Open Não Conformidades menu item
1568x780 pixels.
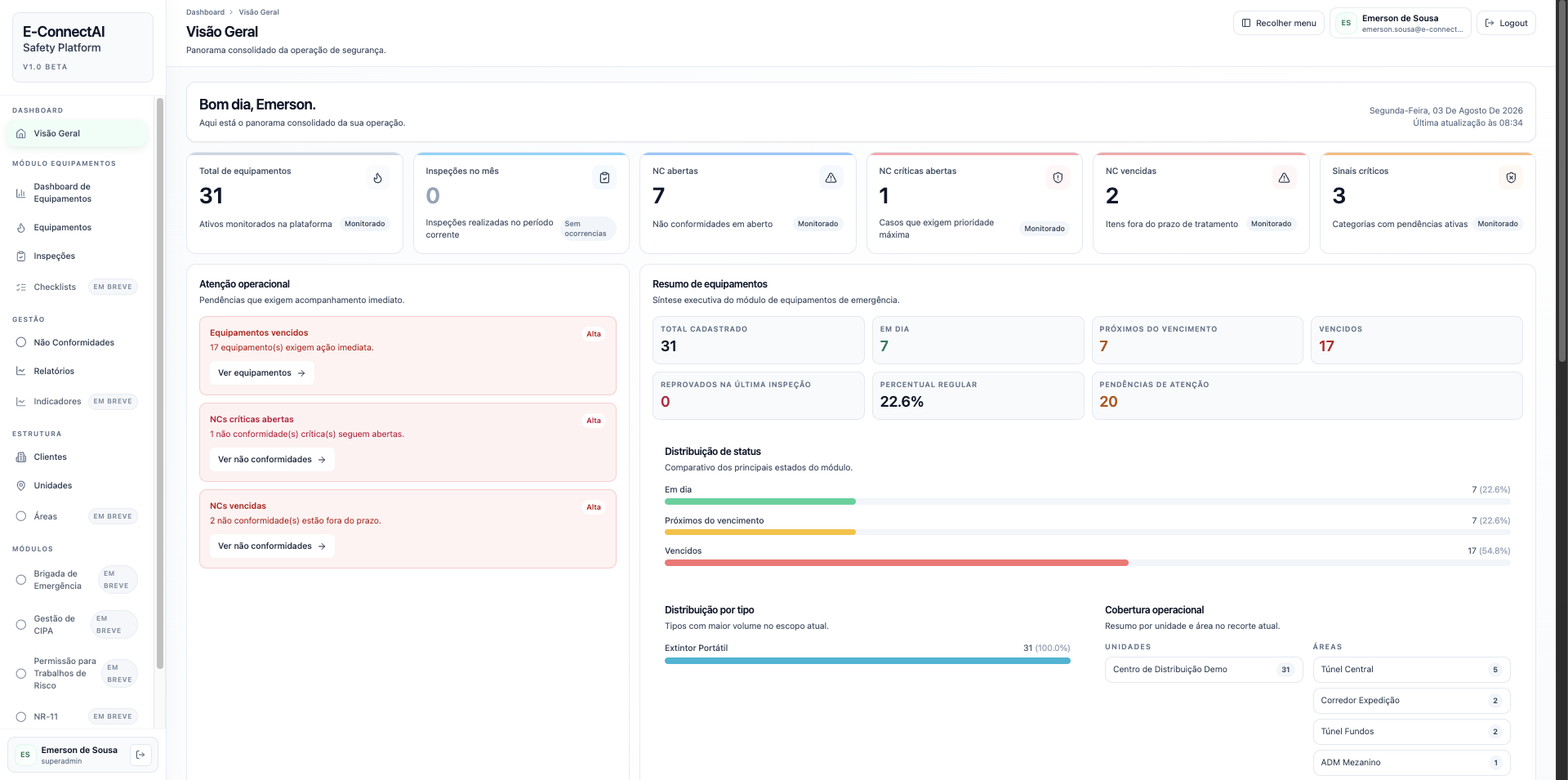click(77, 343)
